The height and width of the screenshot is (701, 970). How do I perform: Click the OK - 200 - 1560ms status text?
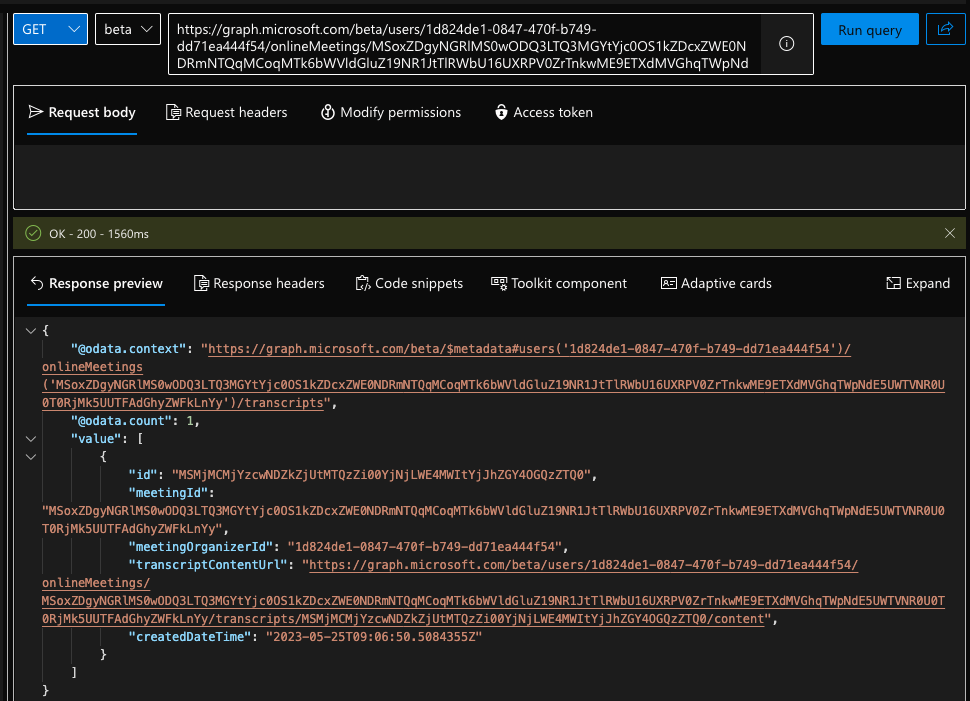[99, 234]
